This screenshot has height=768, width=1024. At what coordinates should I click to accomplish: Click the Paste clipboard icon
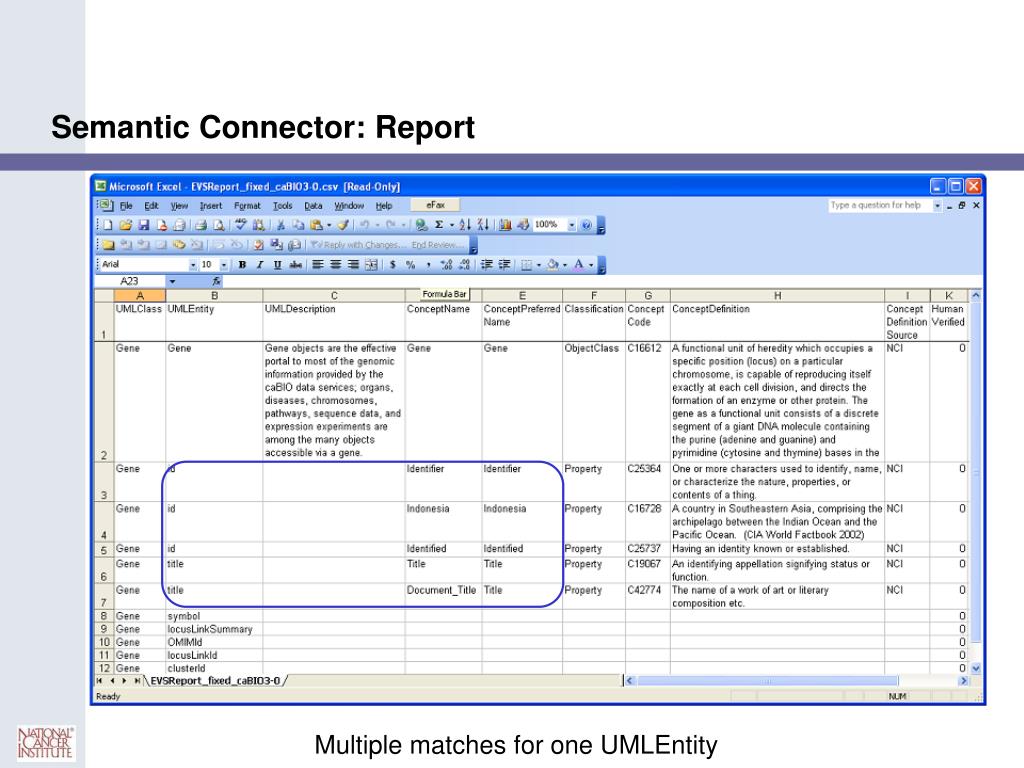pos(316,225)
